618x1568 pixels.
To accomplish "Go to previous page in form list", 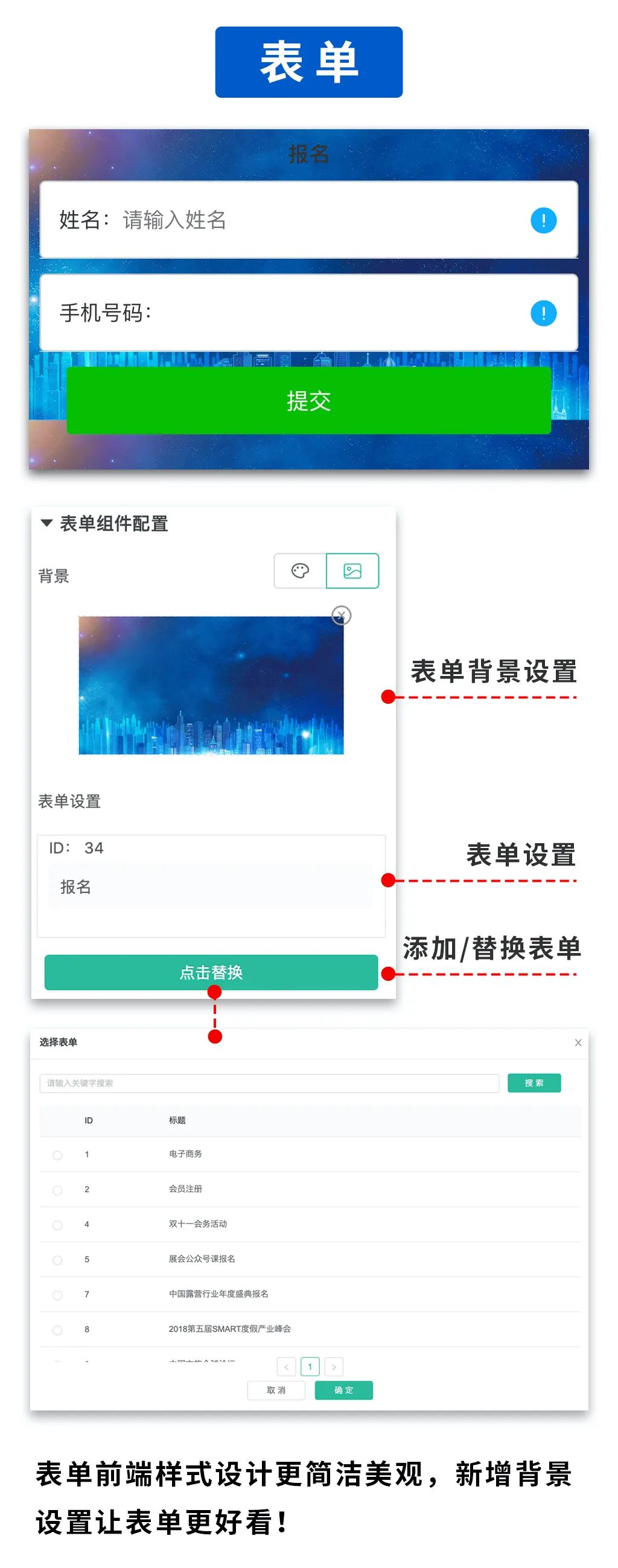I will click(x=286, y=1366).
